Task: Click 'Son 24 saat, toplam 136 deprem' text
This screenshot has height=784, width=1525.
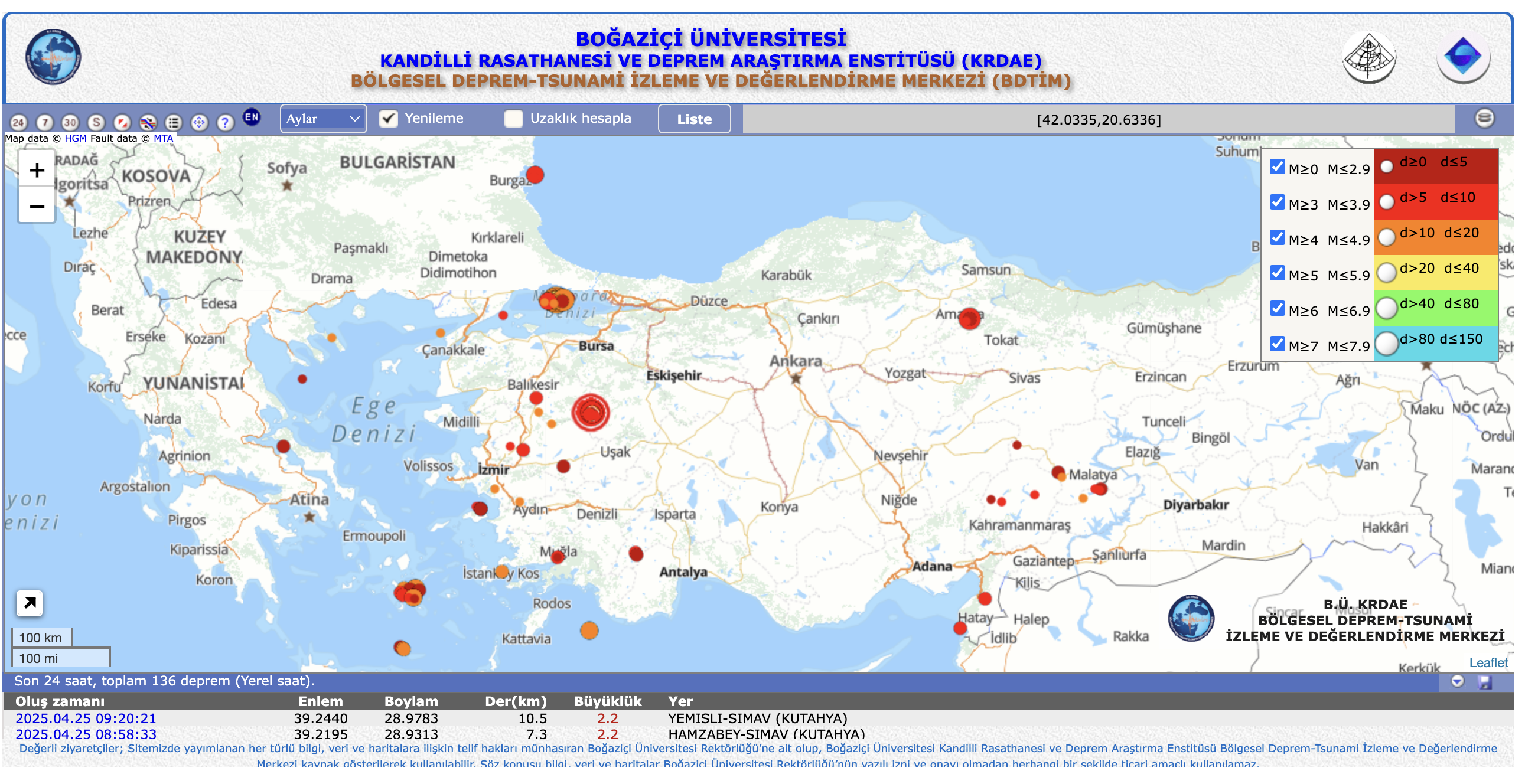Action: click(165, 681)
